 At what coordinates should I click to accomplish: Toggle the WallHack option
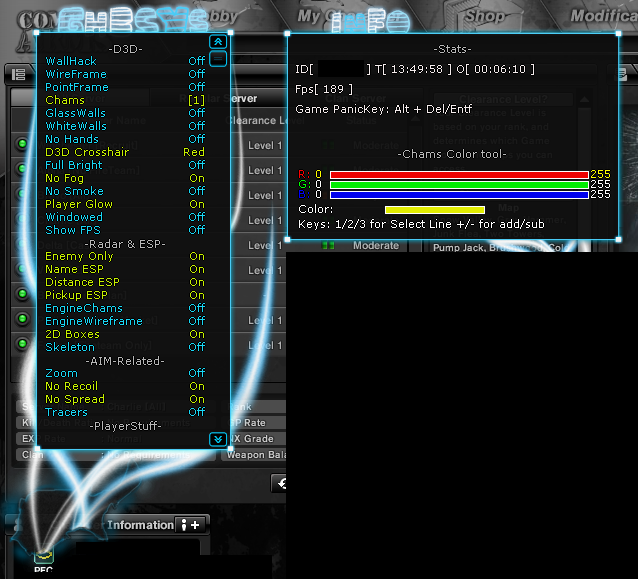point(125,61)
